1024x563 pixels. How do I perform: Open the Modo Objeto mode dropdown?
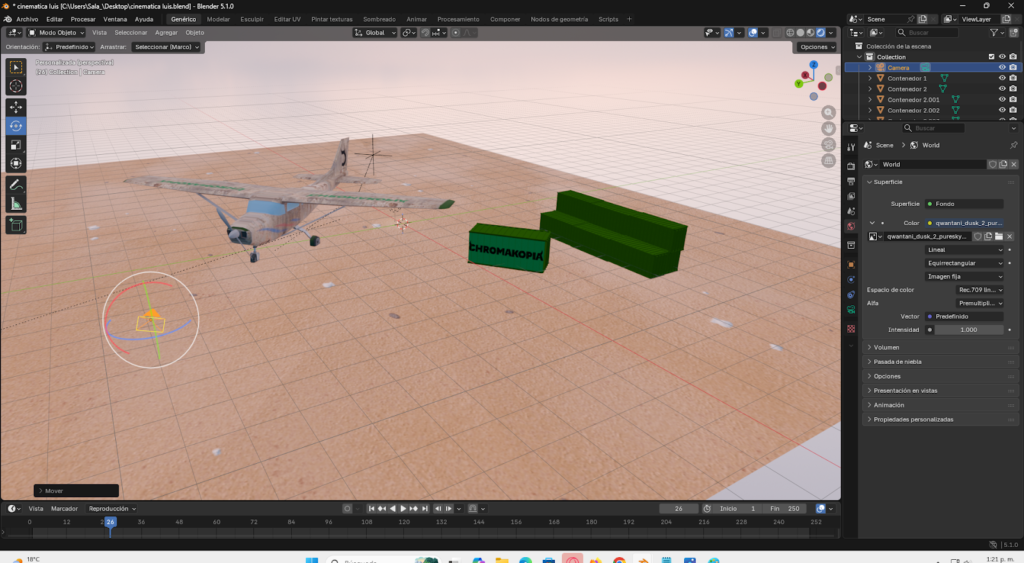(x=56, y=33)
